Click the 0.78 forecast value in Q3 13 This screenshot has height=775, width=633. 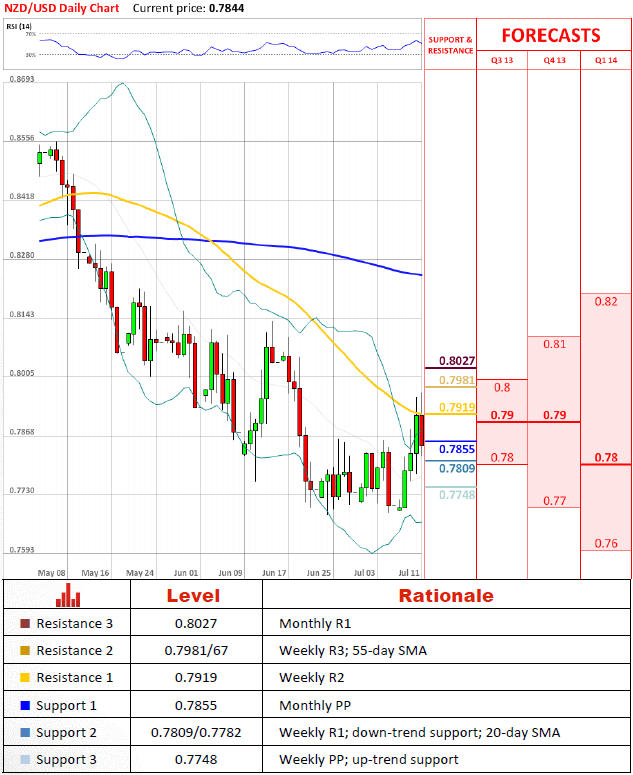(502, 458)
